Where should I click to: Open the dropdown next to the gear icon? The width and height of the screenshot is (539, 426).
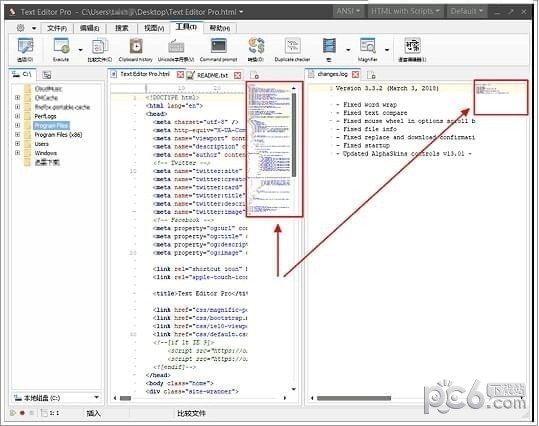[x=34, y=28]
